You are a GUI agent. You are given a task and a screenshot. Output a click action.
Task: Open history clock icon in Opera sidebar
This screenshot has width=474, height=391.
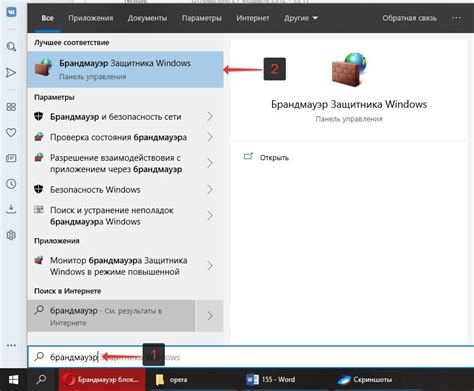(x=11, y=184)
